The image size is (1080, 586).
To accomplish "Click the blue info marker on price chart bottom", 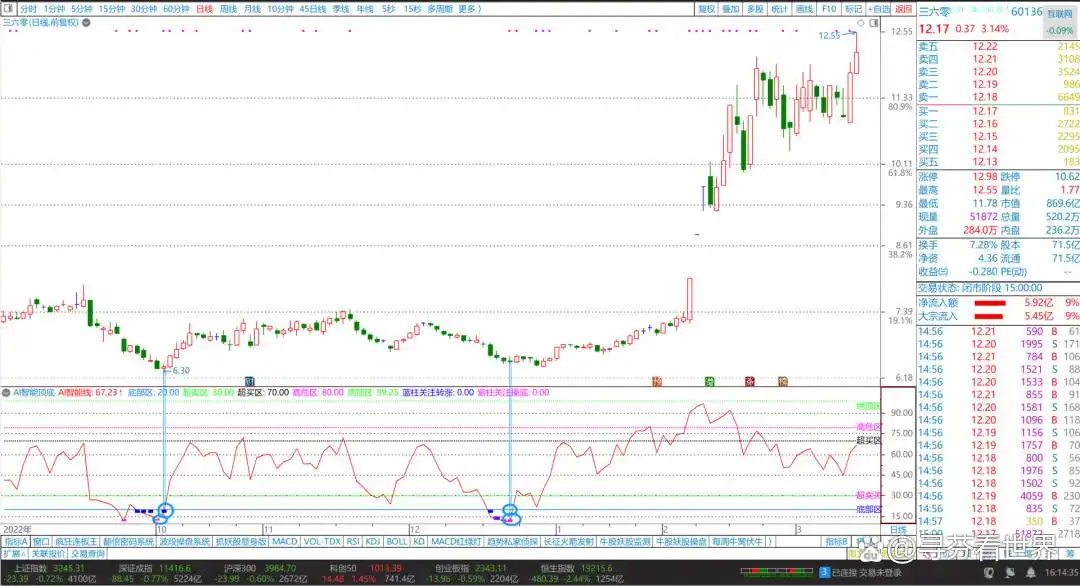I will click(248, 380).
